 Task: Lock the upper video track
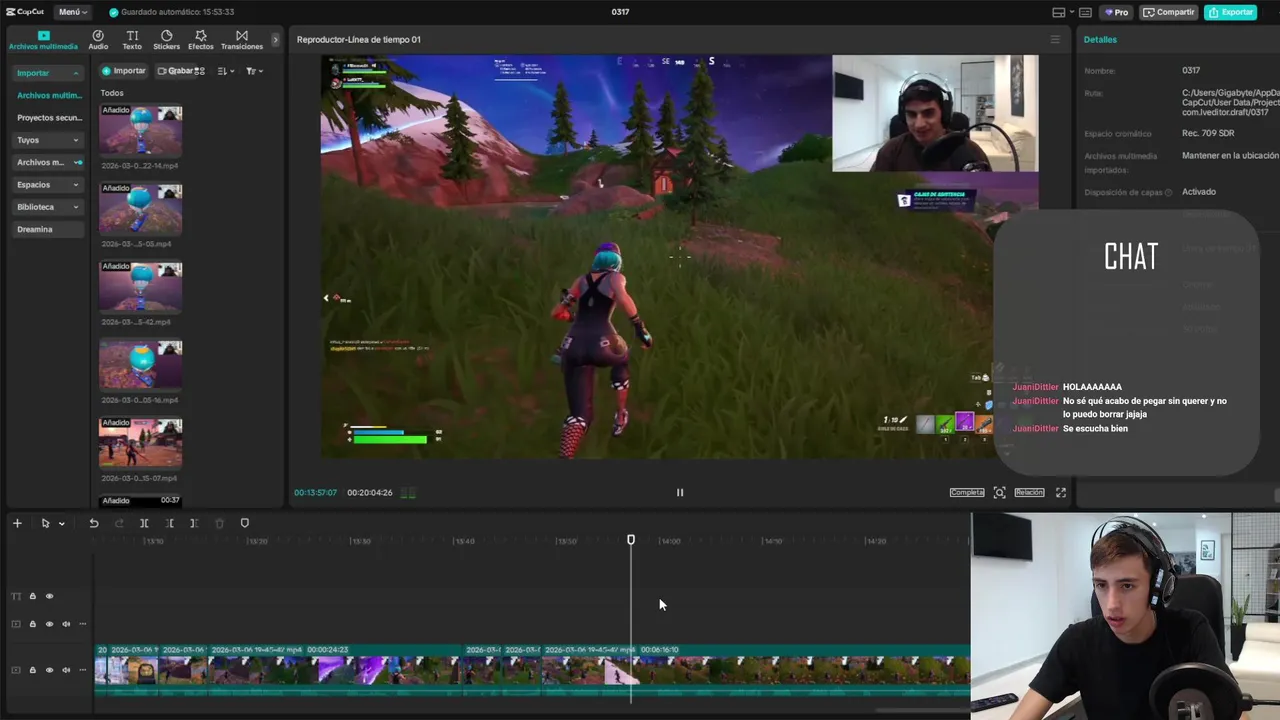32,624
